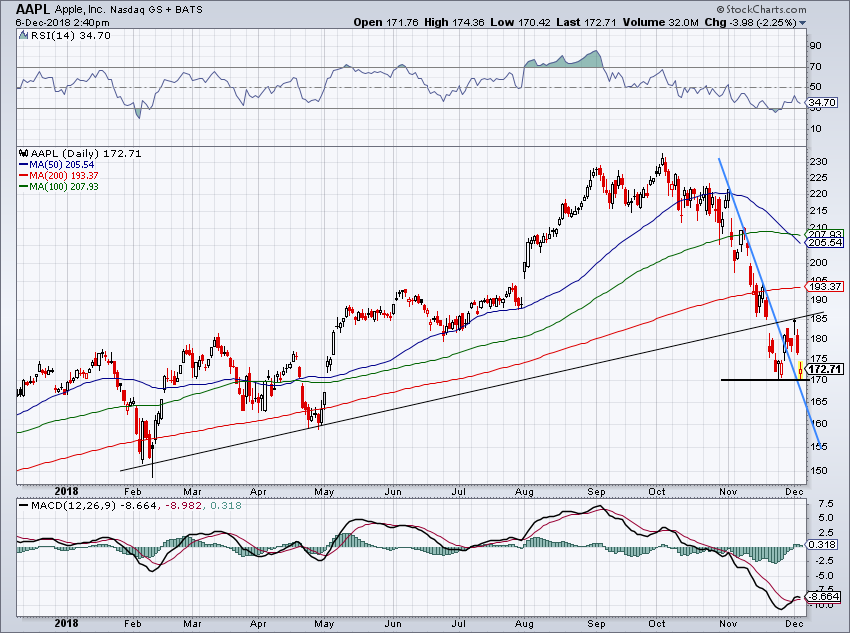Image resolution: width=850 pixels, height=633 pixels.
Task: Select the MA(50) 205.54 legend entry
Action: 56,164
